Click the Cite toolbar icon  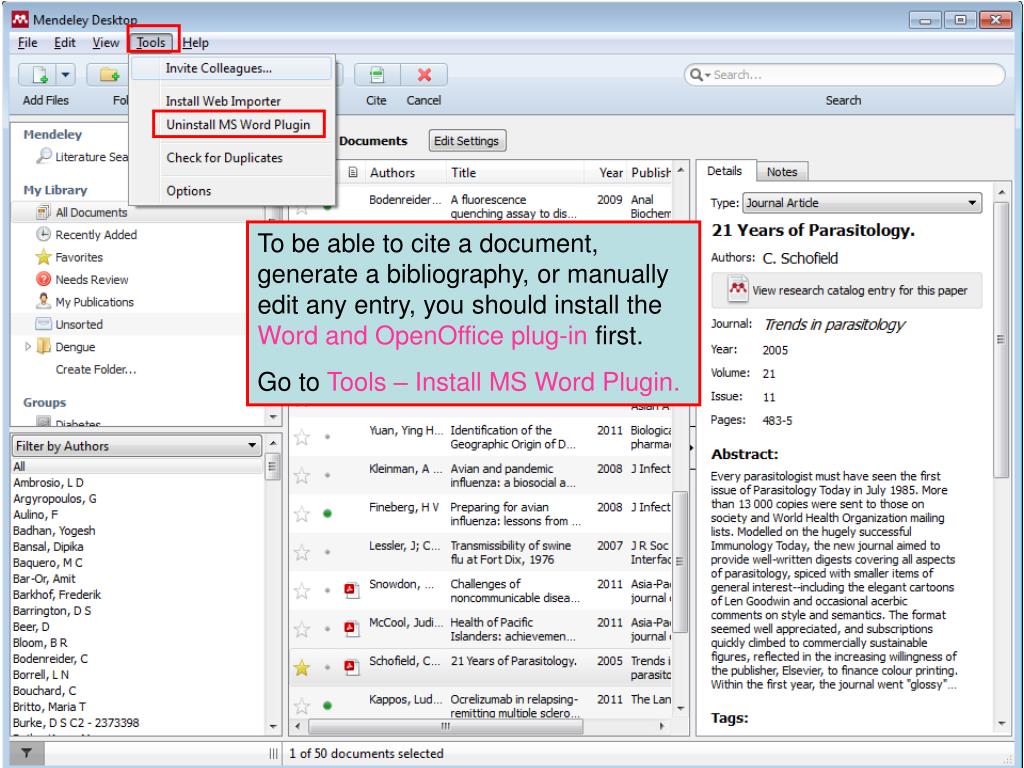(377, 75)
